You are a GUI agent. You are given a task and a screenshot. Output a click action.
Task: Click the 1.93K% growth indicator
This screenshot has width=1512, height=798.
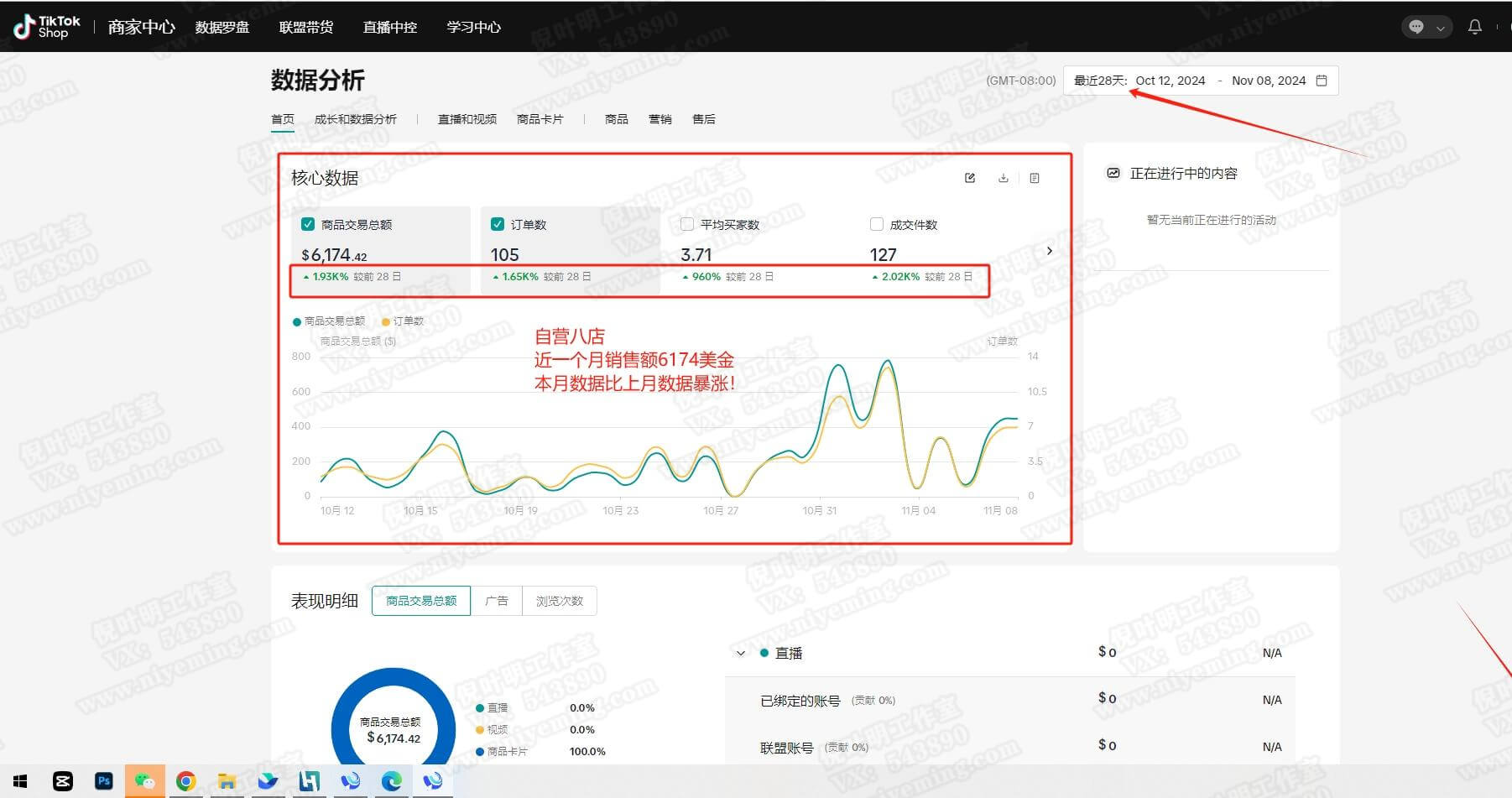[326, 276]
